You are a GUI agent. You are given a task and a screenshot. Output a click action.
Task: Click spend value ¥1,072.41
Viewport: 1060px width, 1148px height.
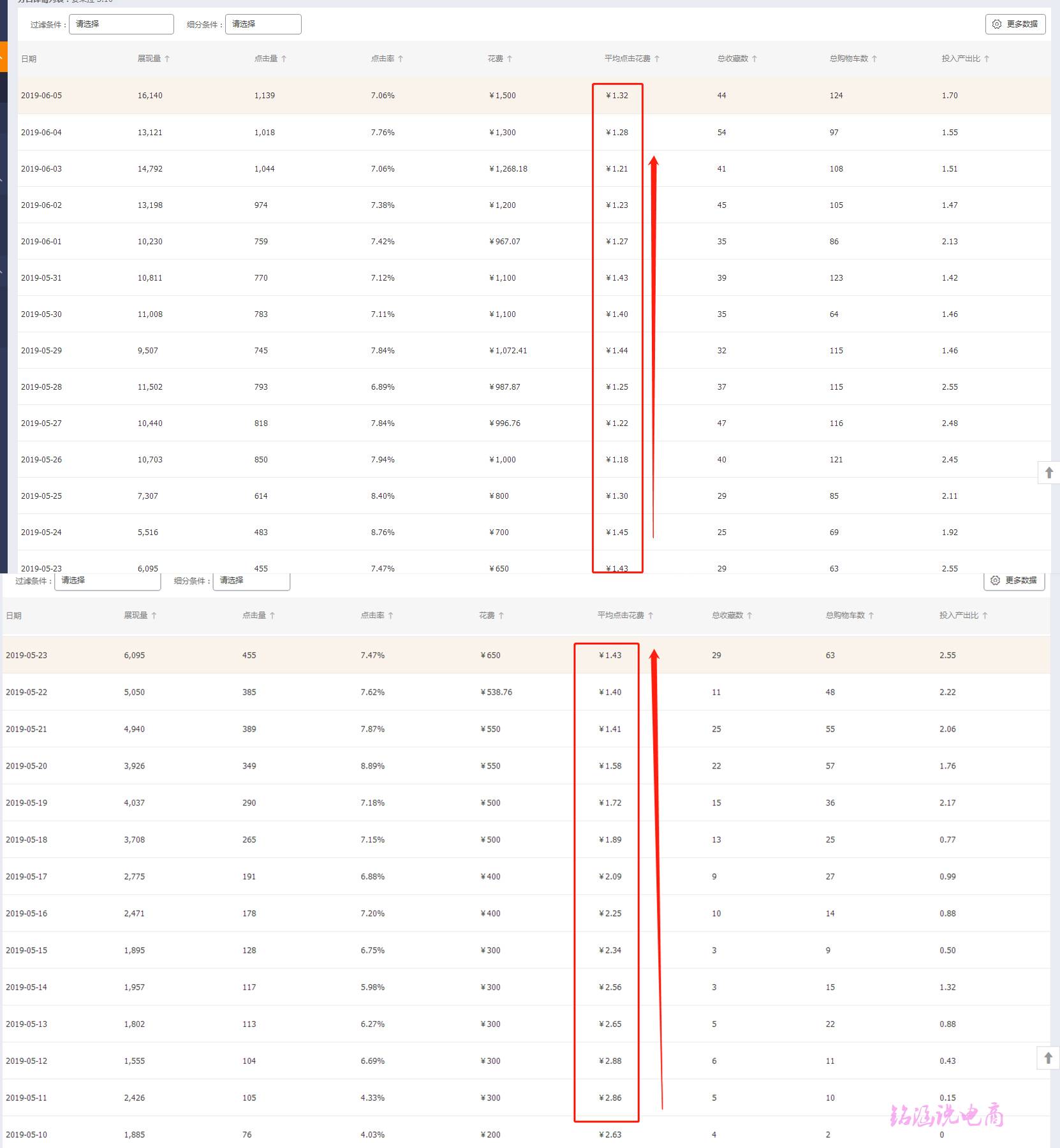508,351
